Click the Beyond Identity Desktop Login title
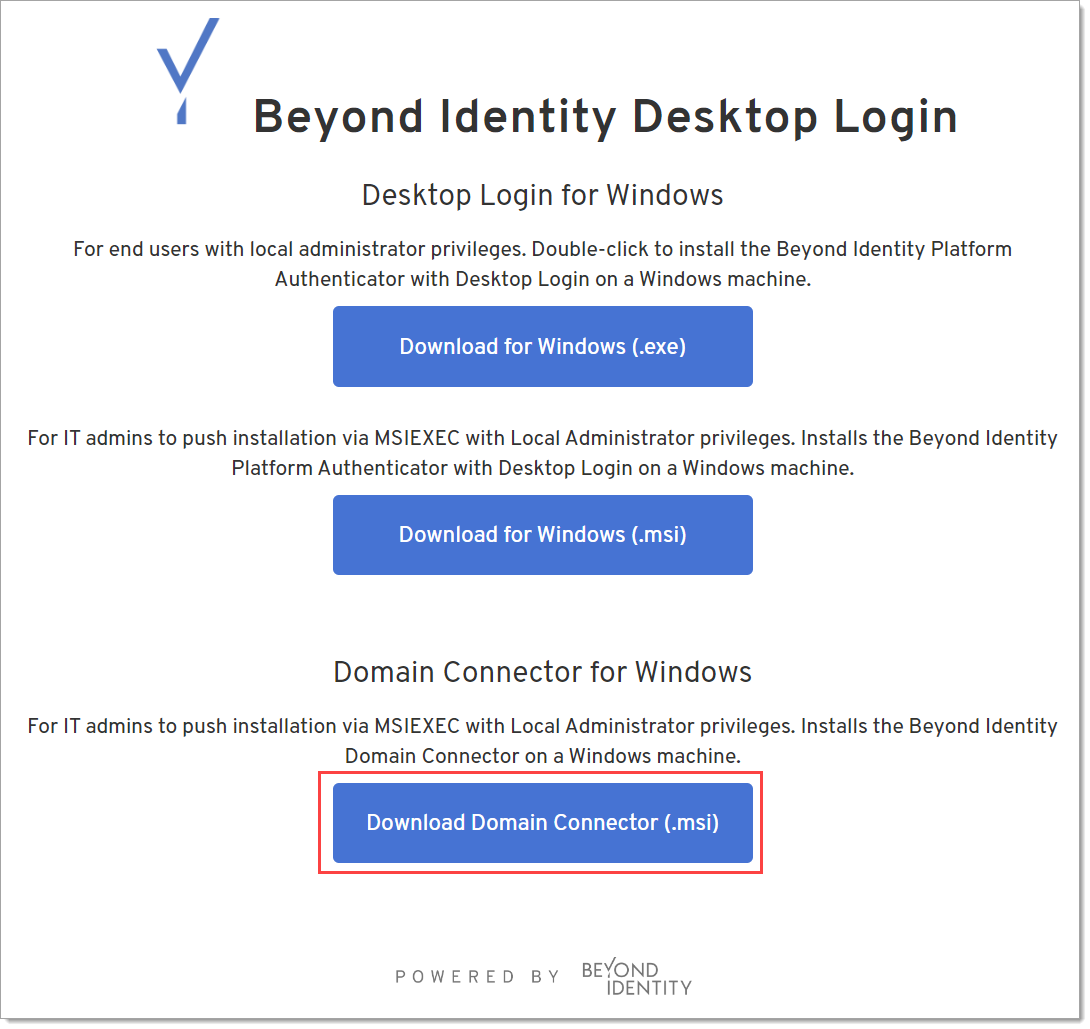This screenshot has height=1029, width=1090. tap(605, 117)
